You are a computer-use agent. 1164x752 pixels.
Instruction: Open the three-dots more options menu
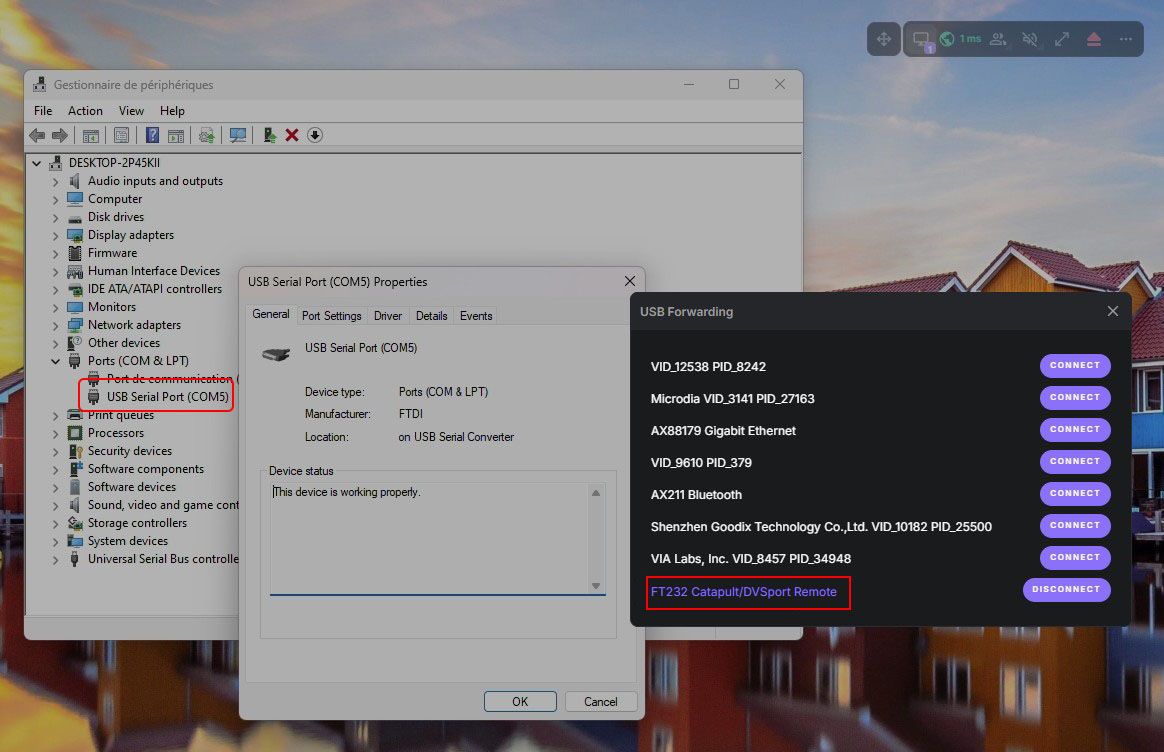1125,39
